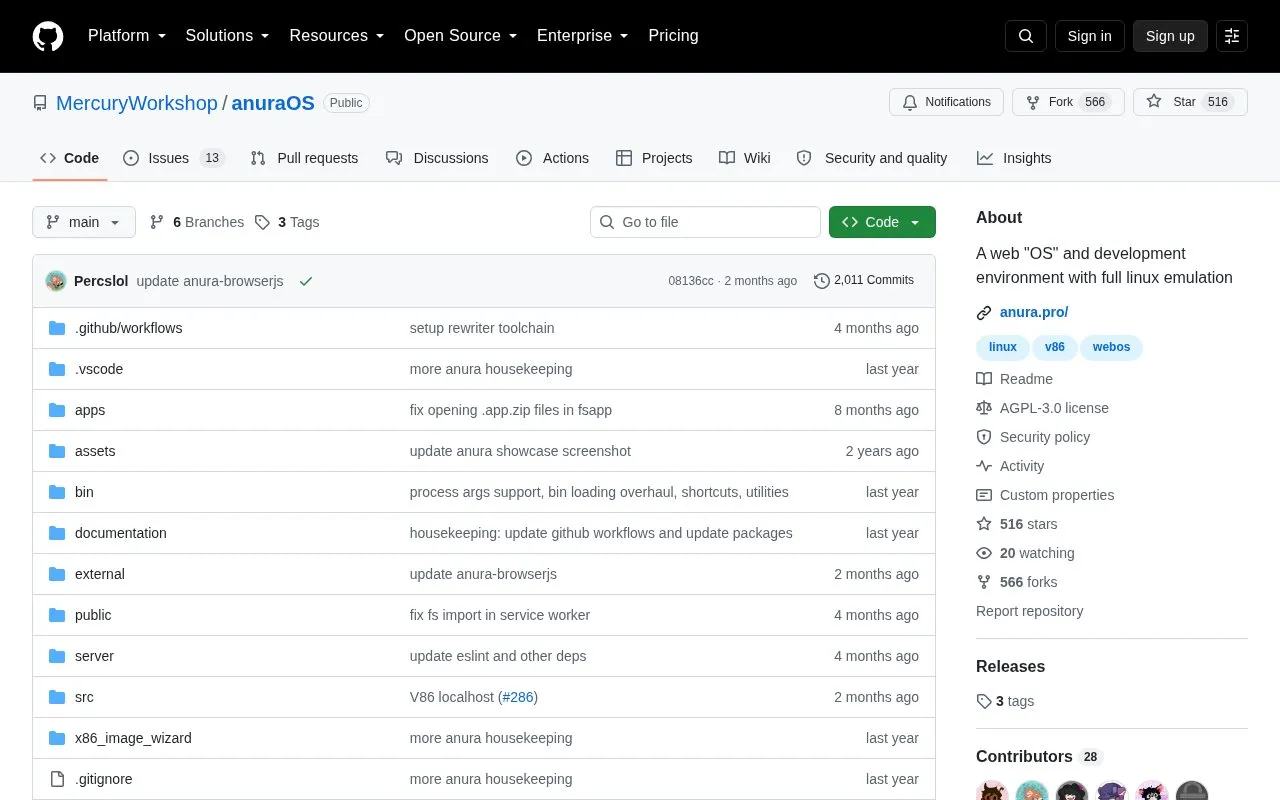Select the webos topic tag

coord(1111,347)
